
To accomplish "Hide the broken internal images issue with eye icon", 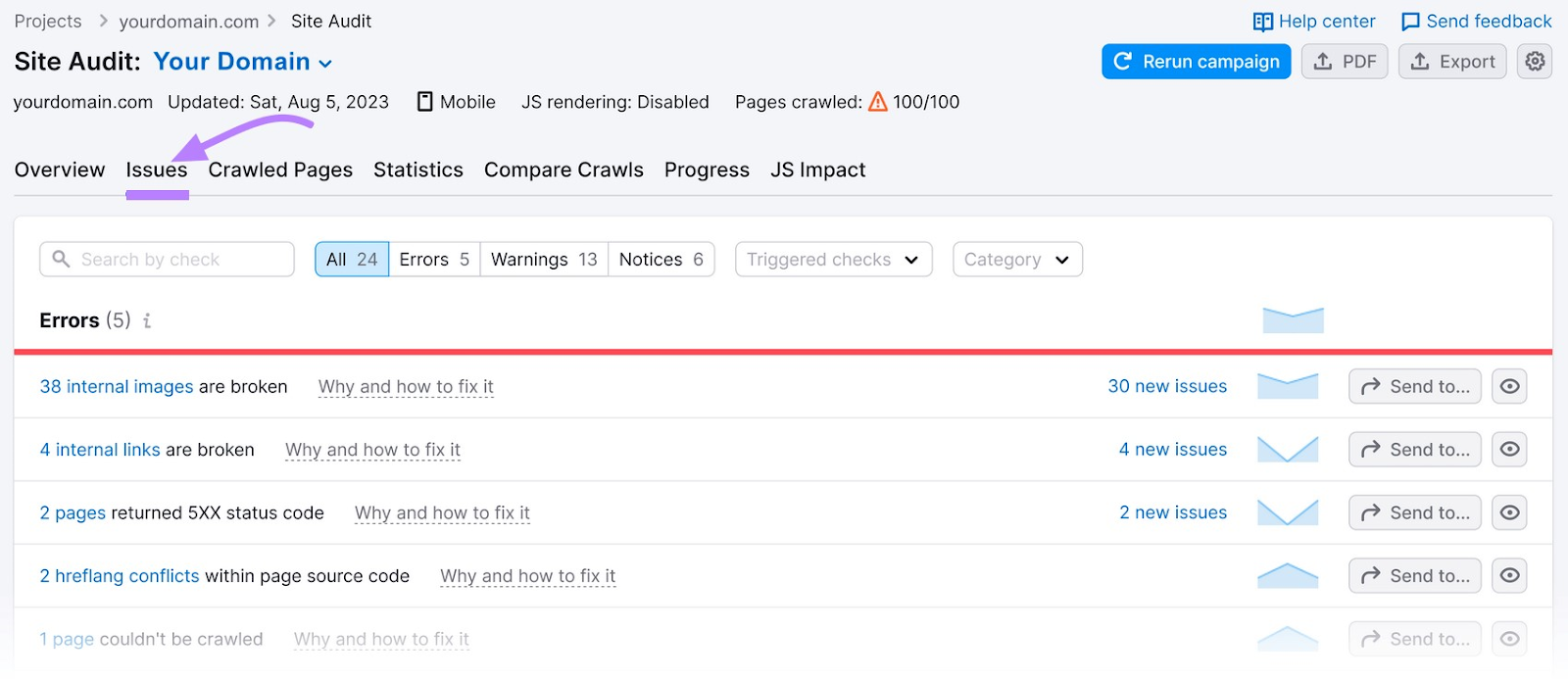I will click(x=1509, y=386).
